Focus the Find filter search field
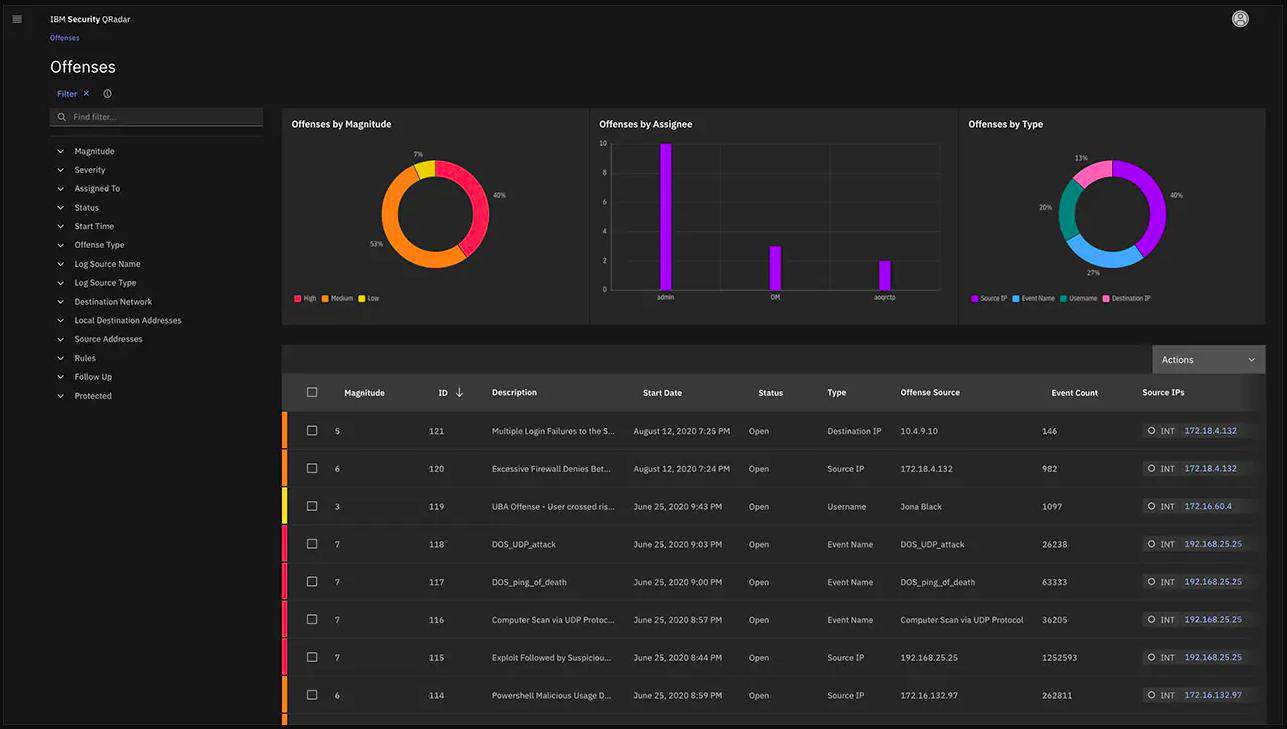Viewport: 1287px width, 729px height. [156, 117]
